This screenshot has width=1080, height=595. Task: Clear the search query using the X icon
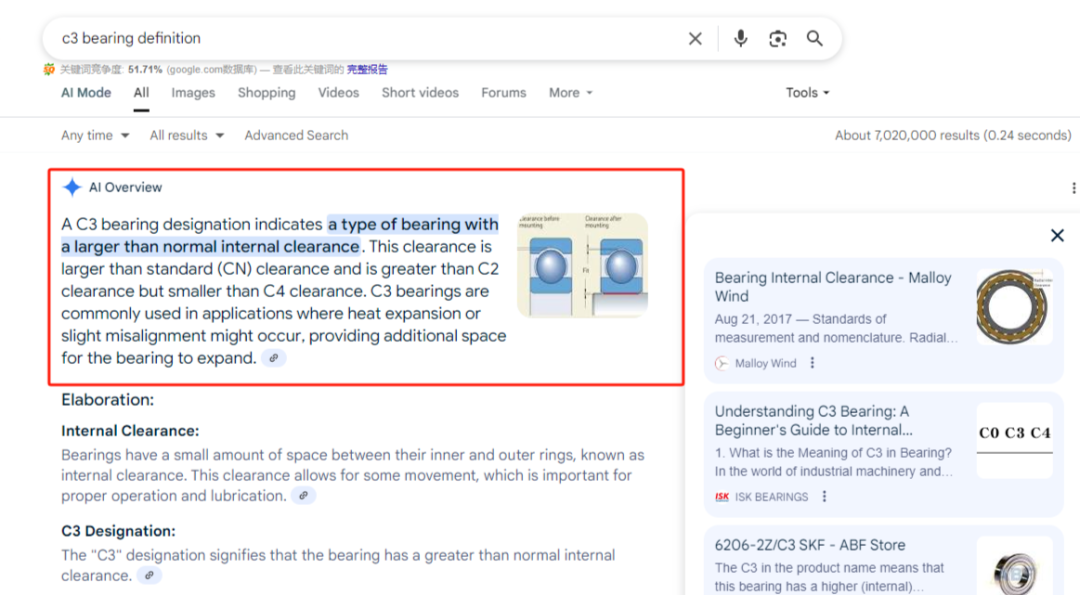point(695,38)
